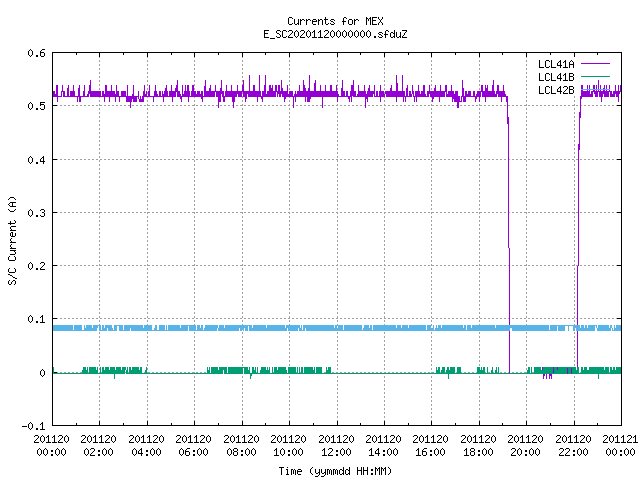This screenshot has width=640, height=480.
Task: Click the LCL41A legend label
Action: coord(556,64)
